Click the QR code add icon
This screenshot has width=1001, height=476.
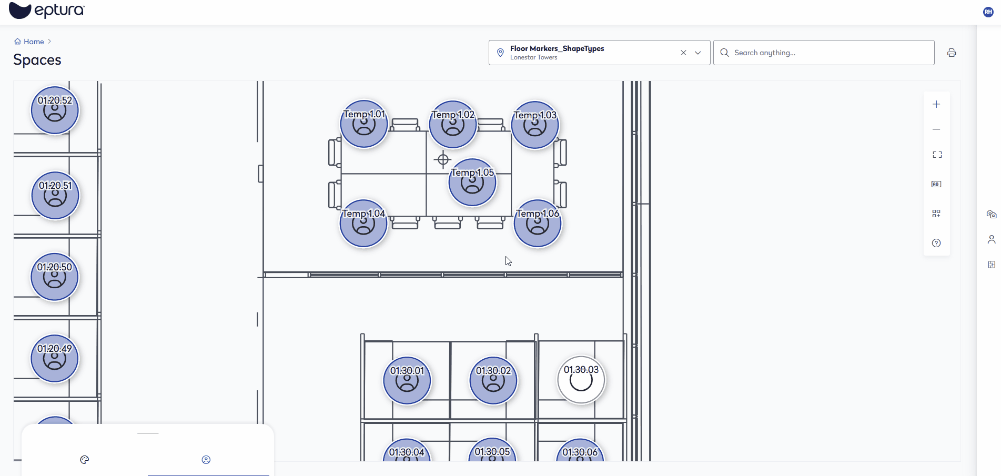coord(937,214)
